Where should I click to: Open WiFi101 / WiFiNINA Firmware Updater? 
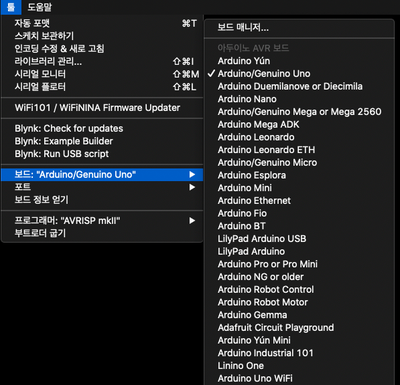102,108
